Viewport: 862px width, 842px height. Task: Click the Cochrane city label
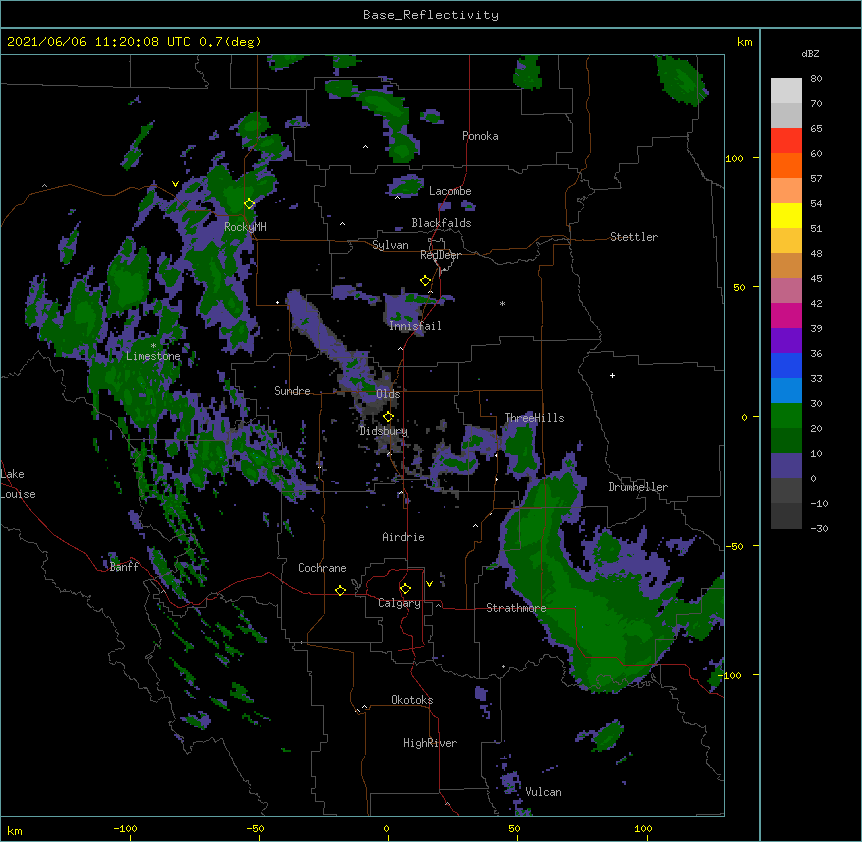point(322,568)
